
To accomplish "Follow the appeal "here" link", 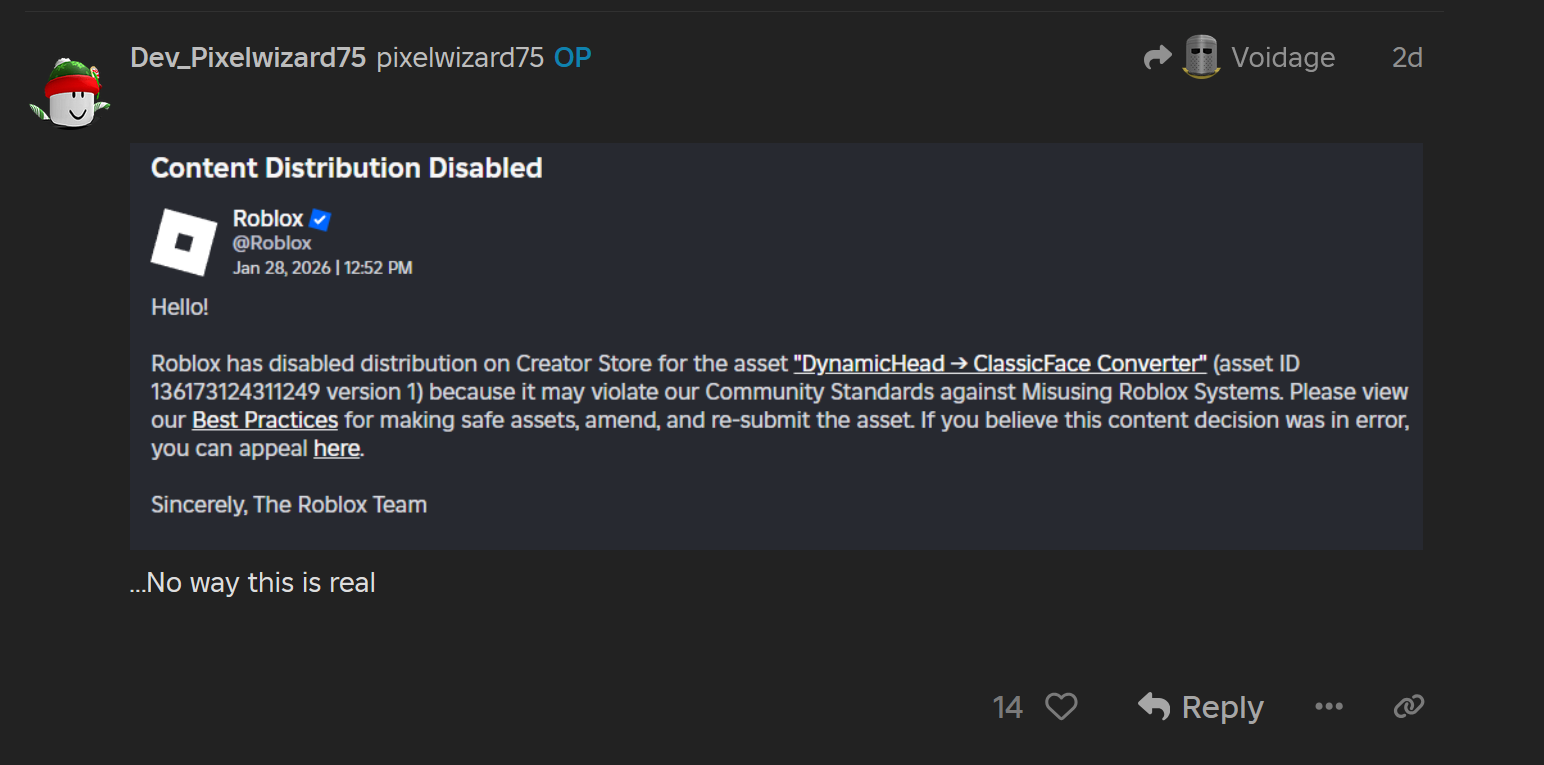I will coord(336,449).
